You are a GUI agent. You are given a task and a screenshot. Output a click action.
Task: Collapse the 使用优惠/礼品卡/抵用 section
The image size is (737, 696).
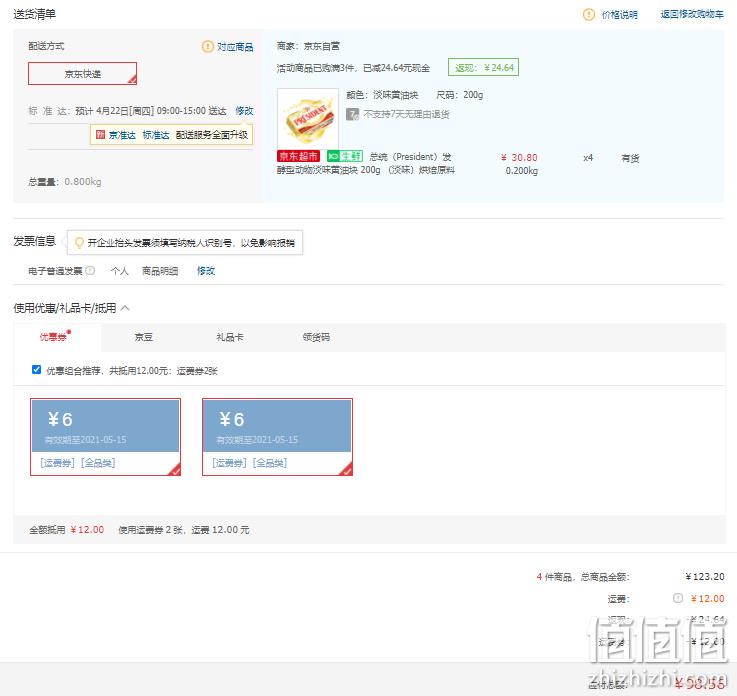click(125, 308)
